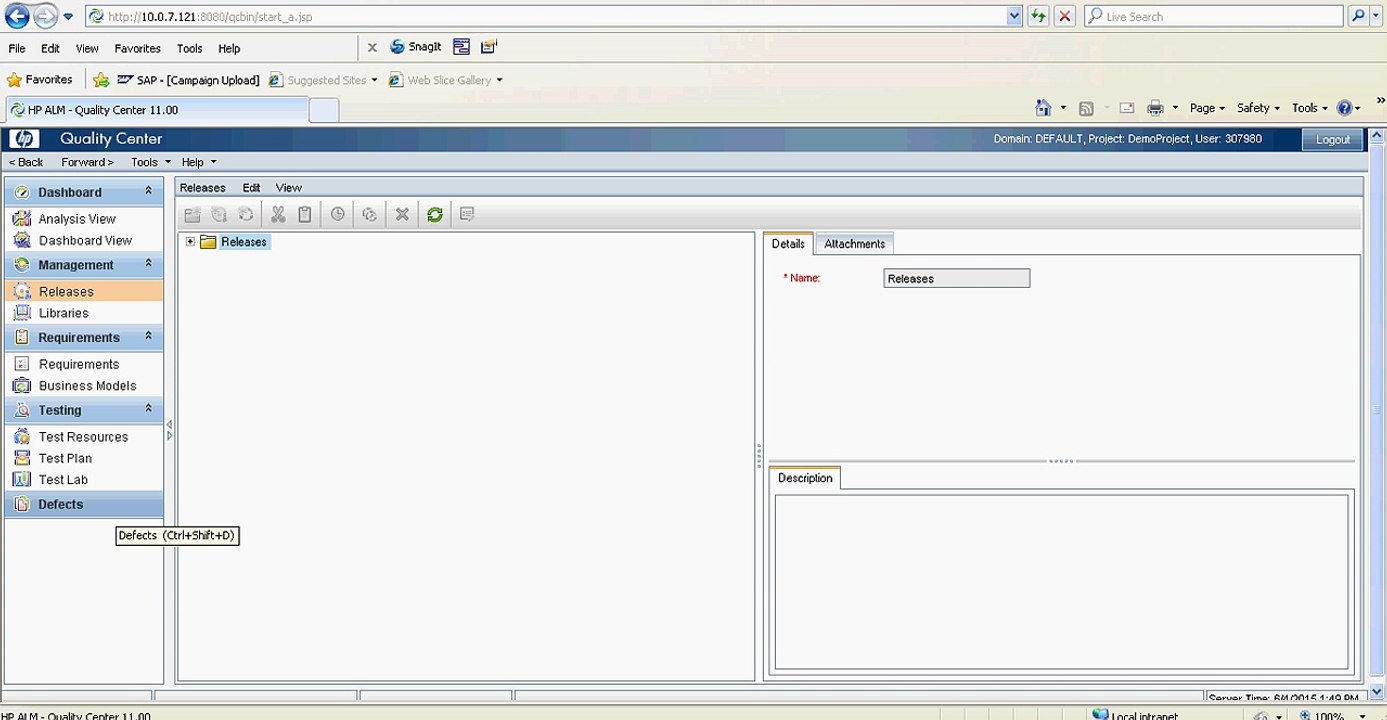The width and height of the screenshot is (1387, 720).
Task: Click the browser Stop loading icon
Action: tap(1065, 16)
